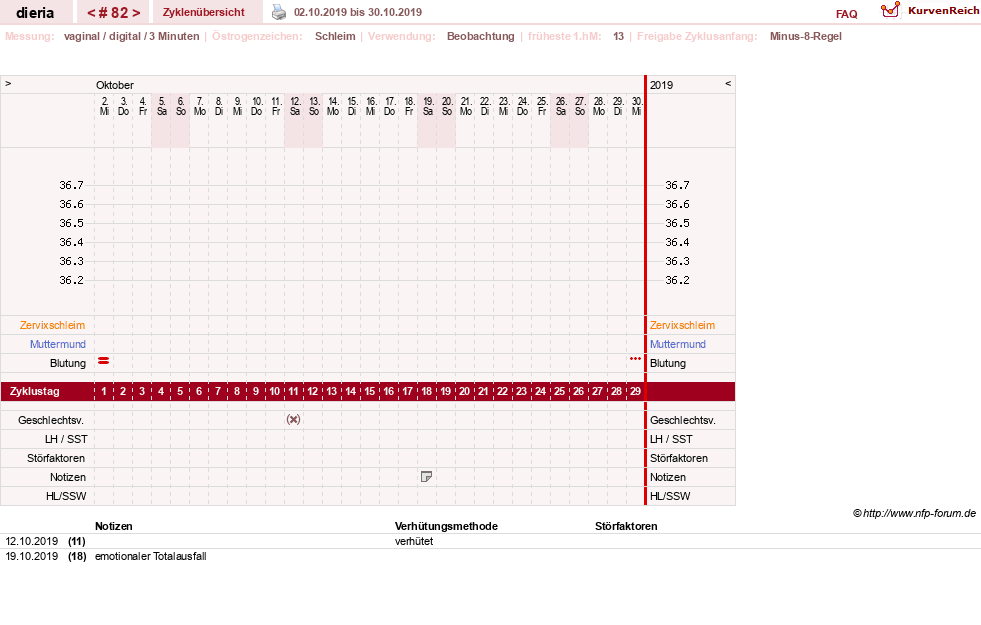Click the intercourse marker on cycle day 11
This screenshot has width=981, height=625.
293,420
